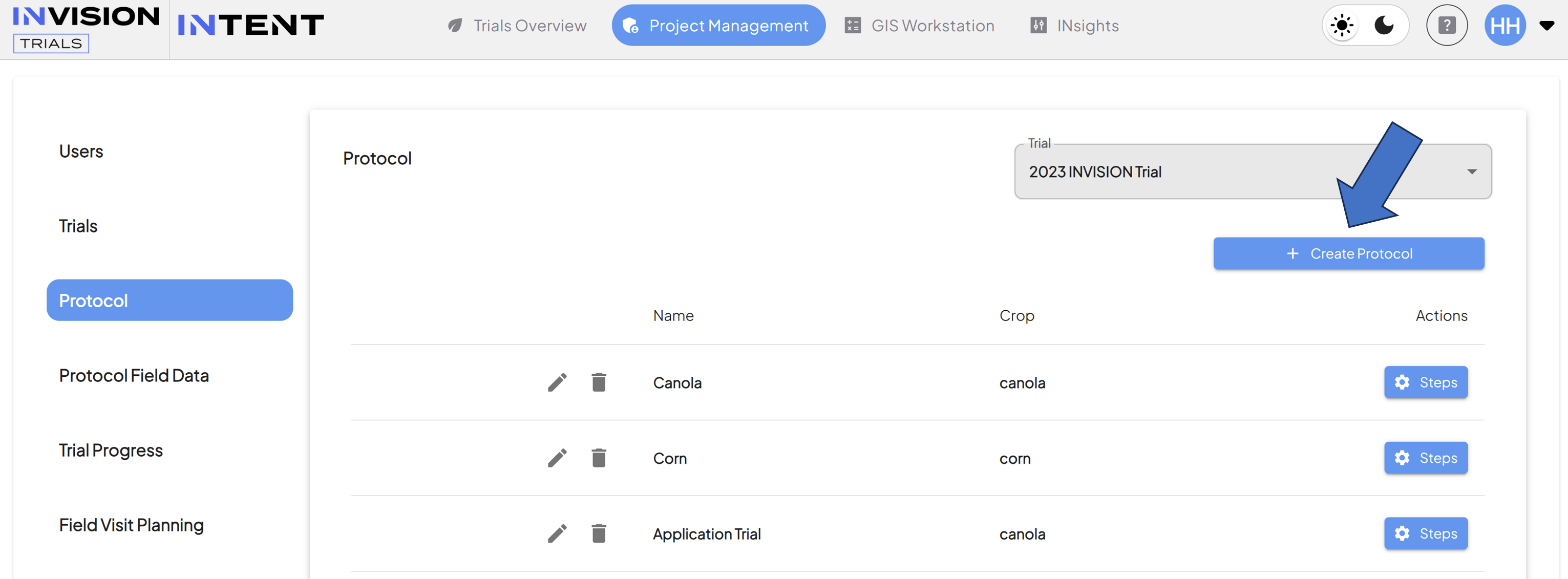Open Steps for the Corn protocol

(x=1426, y=458)
